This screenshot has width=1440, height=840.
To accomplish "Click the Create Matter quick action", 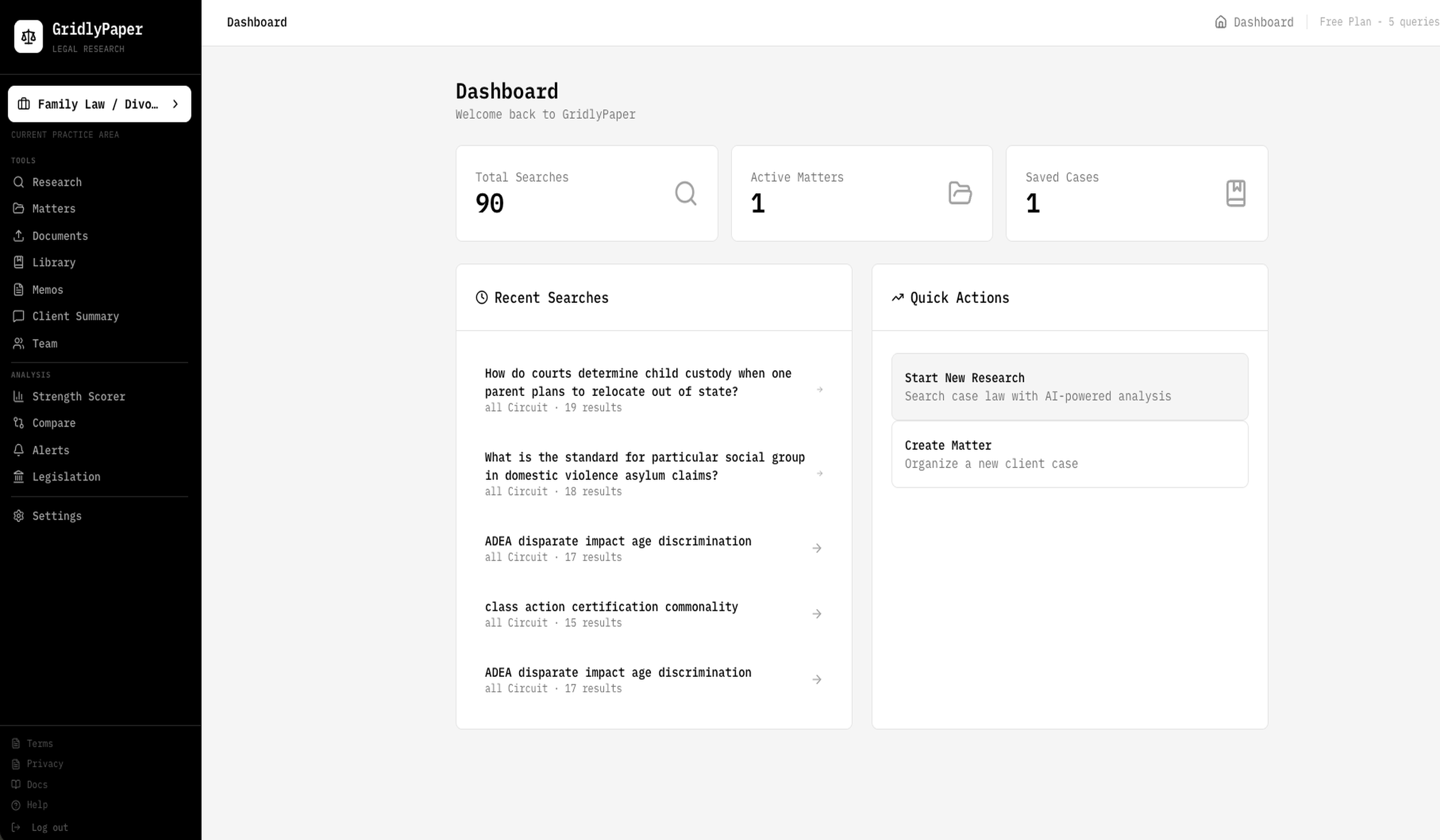I will click(x=1070, y=454).
